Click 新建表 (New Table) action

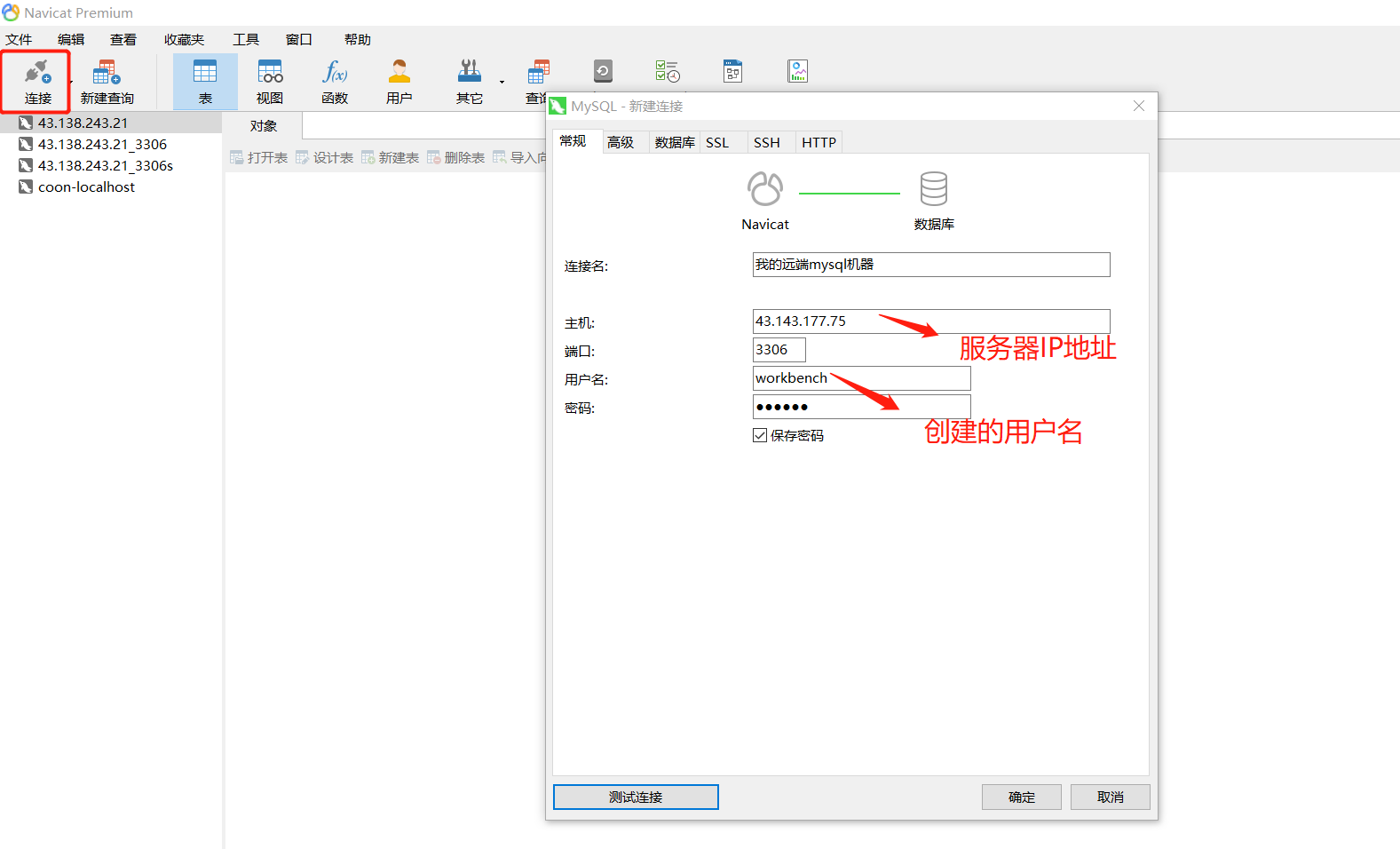(390, 157)
